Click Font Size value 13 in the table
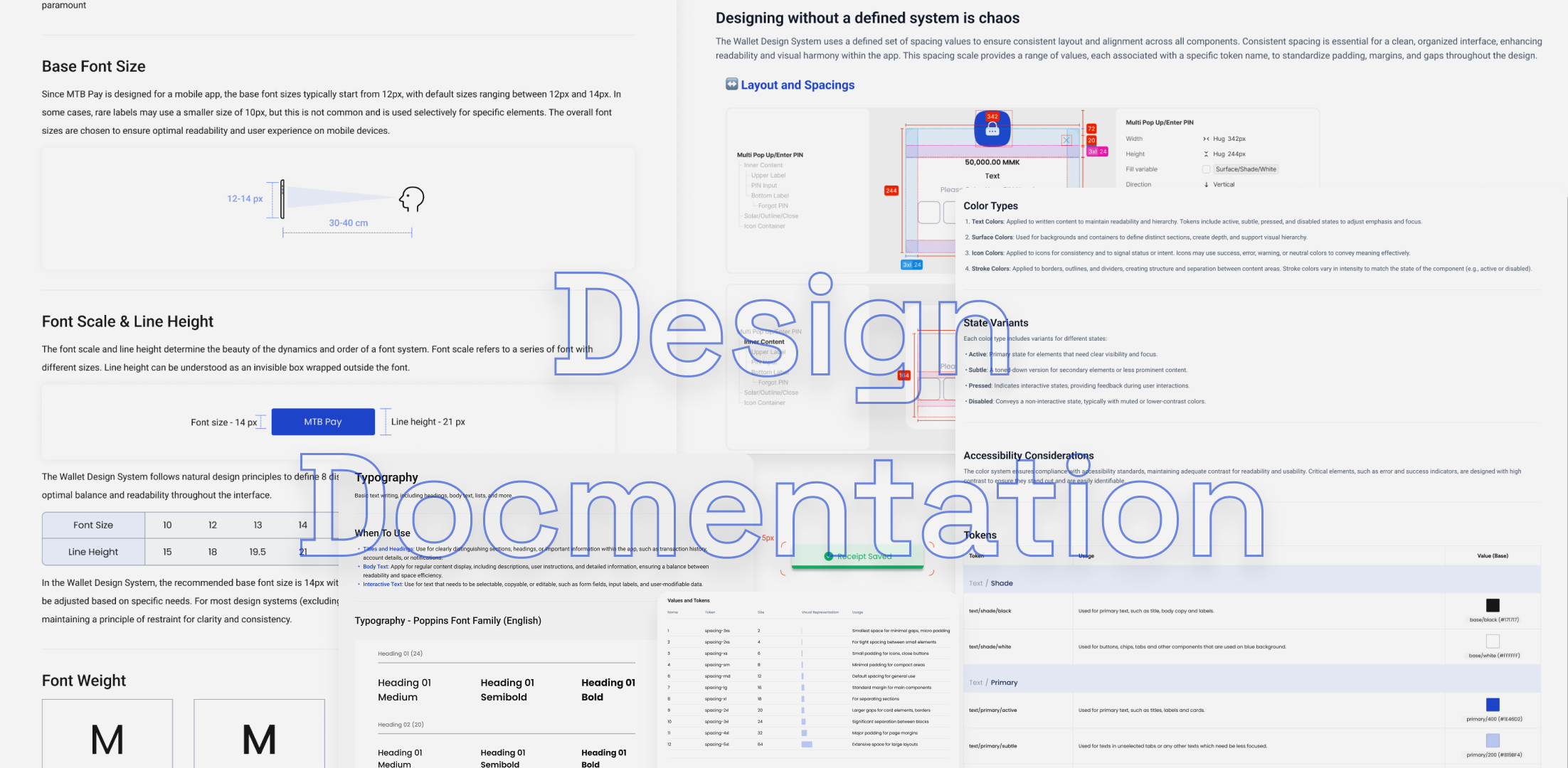The width and height of the screenshot is (1568, 768). (258, 525)
